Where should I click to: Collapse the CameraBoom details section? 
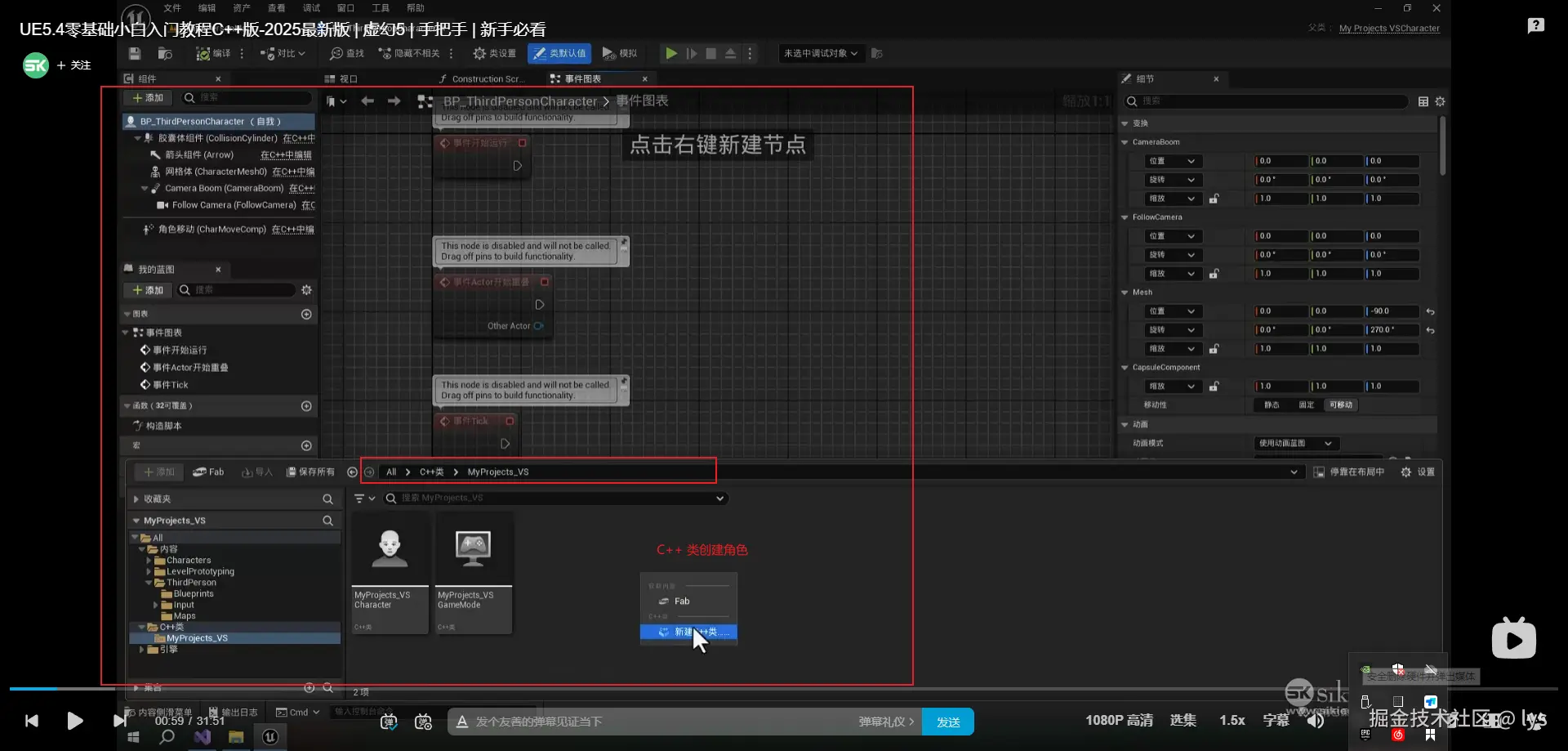click(x=1125, y=142)
